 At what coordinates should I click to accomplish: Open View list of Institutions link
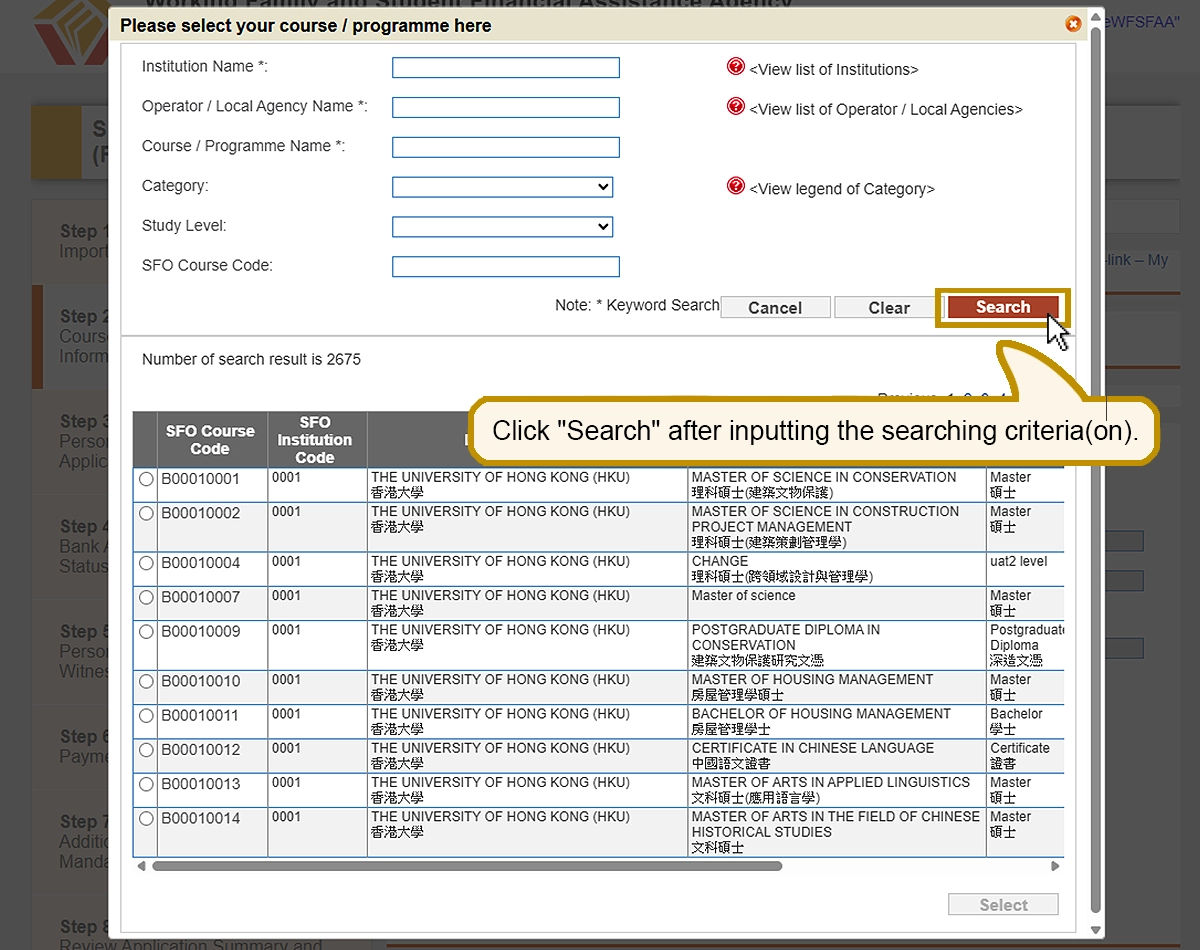[x=834, y=70]
